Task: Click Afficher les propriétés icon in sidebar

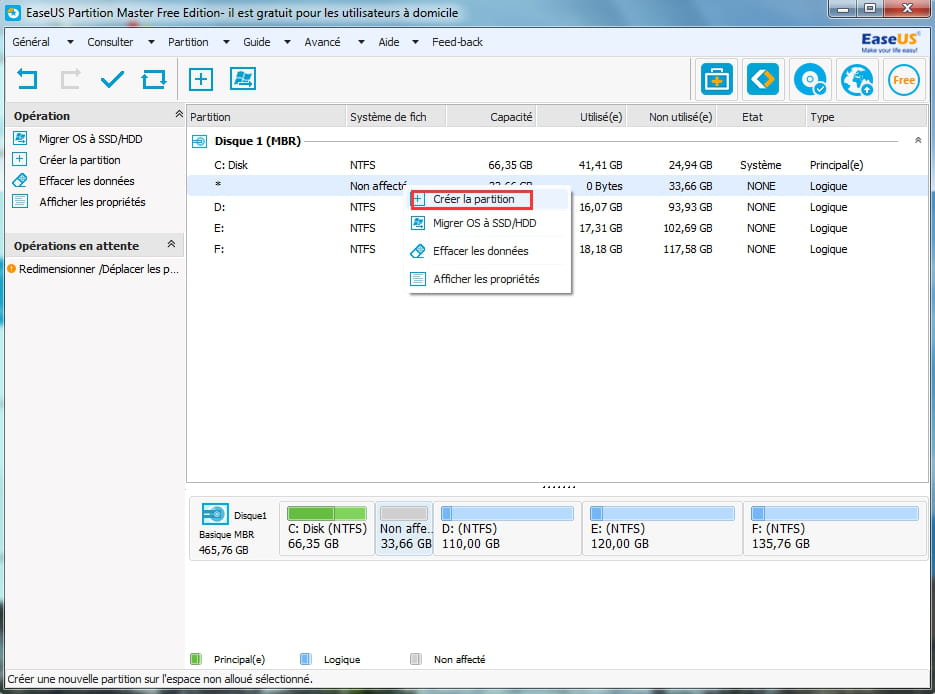Action: pyautogui.click(x=20, y=202)
